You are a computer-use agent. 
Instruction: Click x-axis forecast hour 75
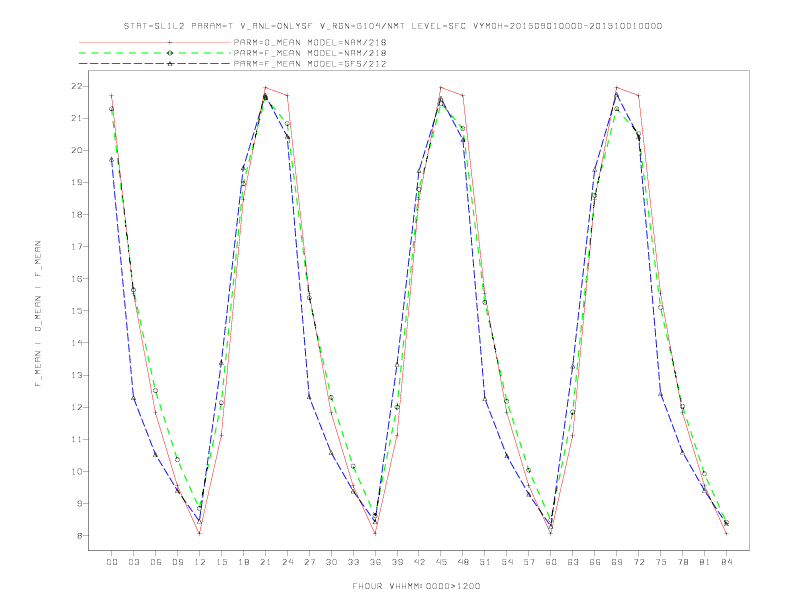(x=661, y=562)
